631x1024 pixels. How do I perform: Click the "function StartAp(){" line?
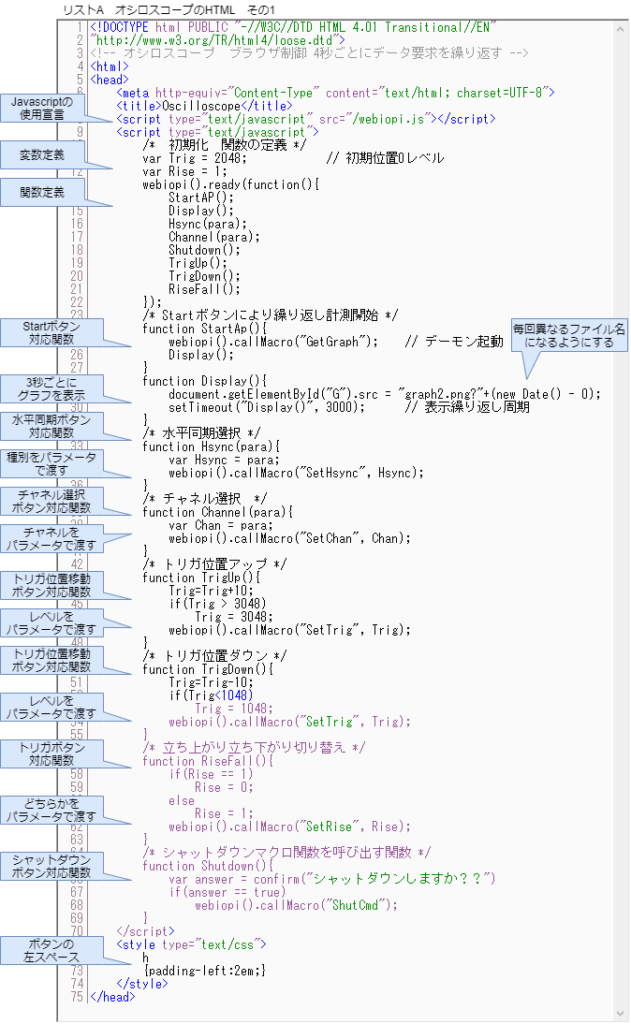tap(205, 328)
